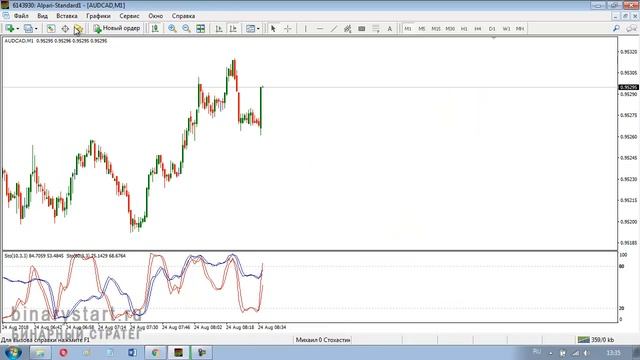640x360 pixels.
Task: Expand the Templates dropdown arrow
Action: (x=258, y=29)
